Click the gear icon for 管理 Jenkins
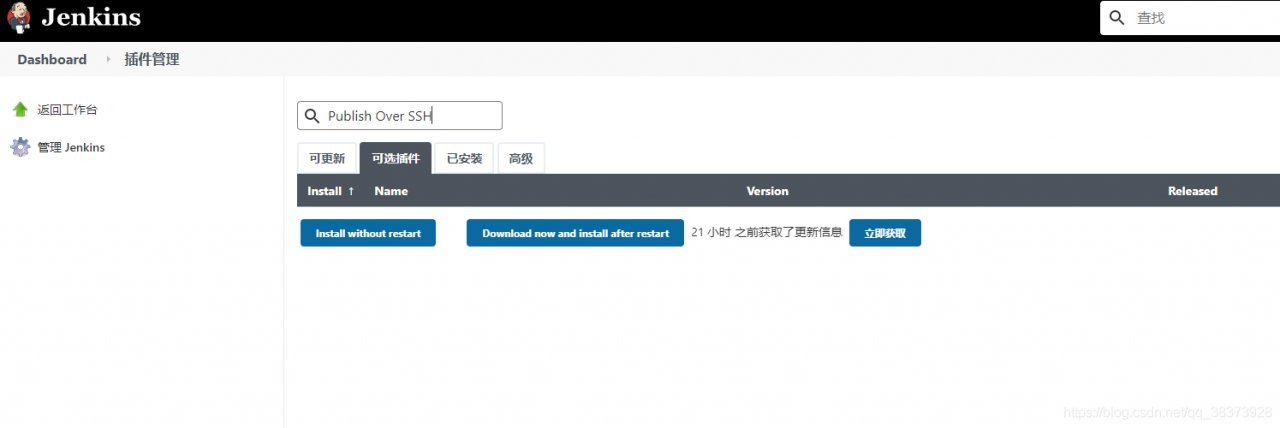This screenshot has width=1280, height=428. (20, 147)
